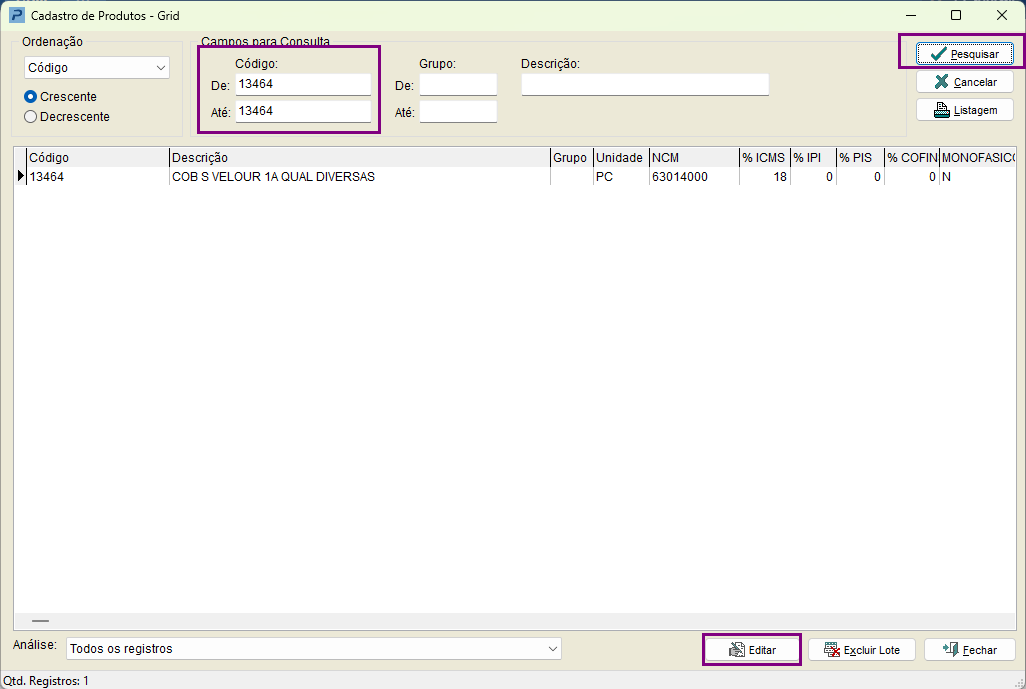Viewport: 1026px width, 689px height.
Task: Click the MONOFASICO column header
Action: (978, 158)
